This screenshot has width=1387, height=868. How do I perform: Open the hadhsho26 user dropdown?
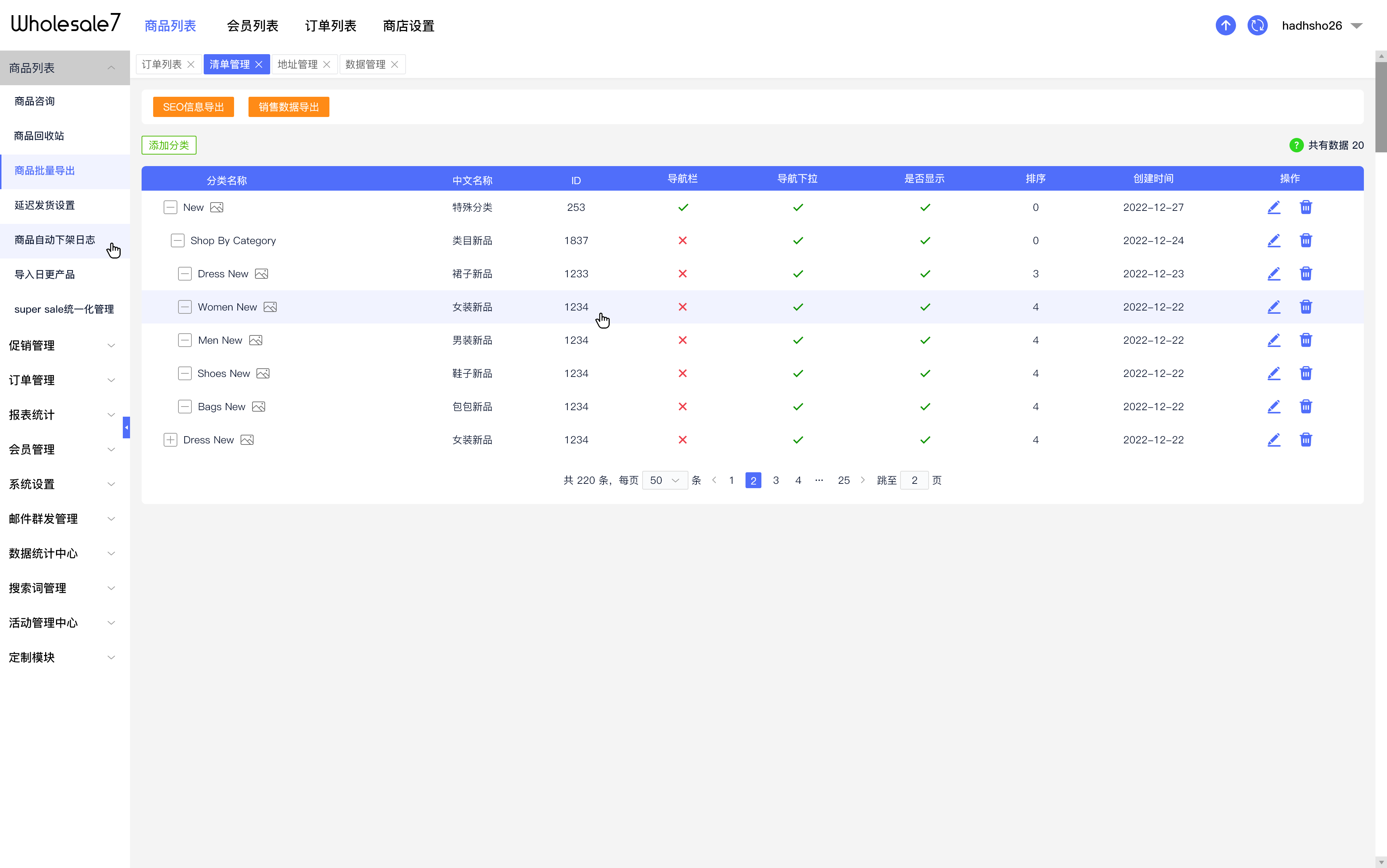(1357, 26)
